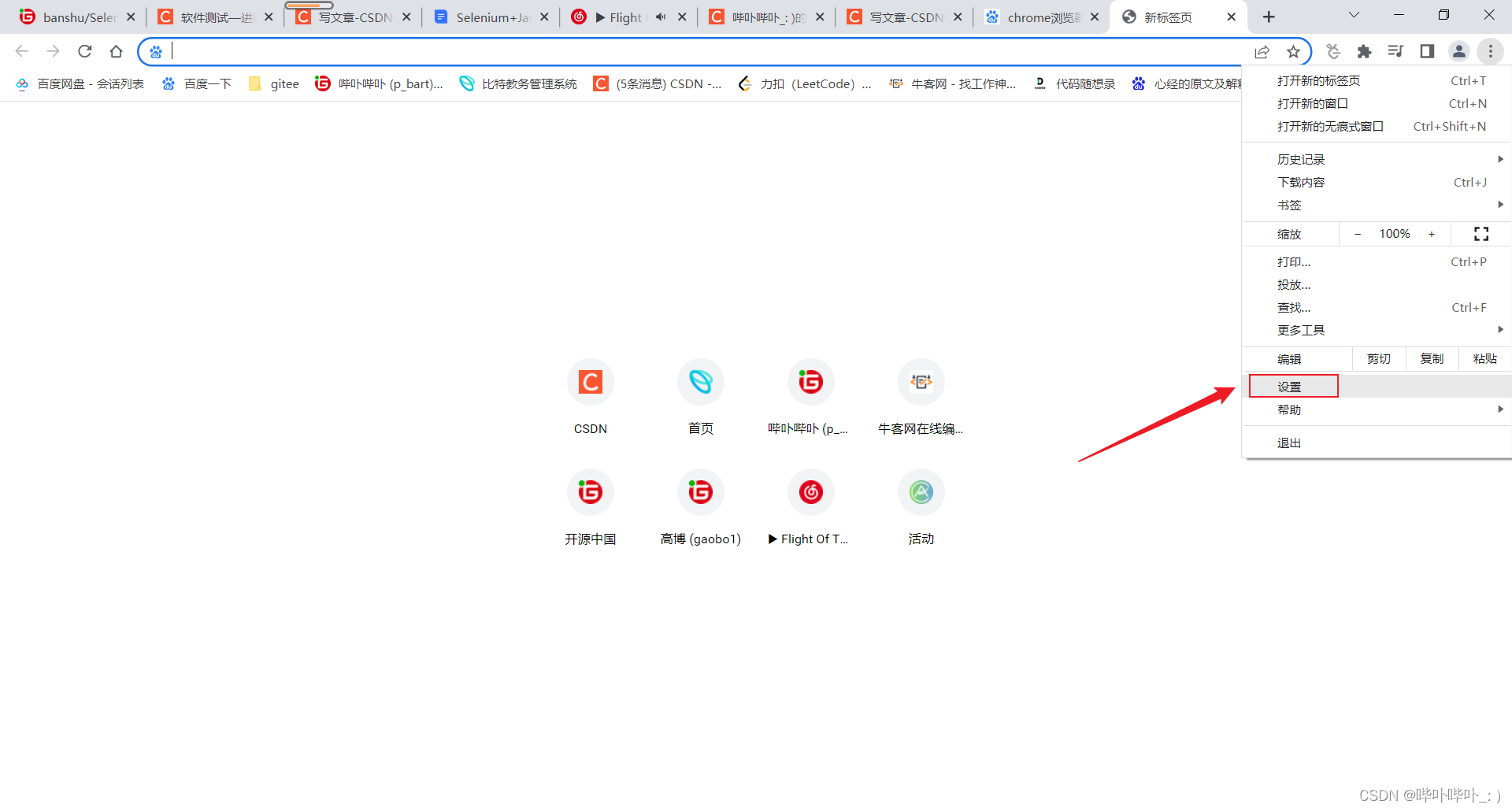Close the Selenium+Ja tab
Screen dimensions: 1512x811
point(544,17)
